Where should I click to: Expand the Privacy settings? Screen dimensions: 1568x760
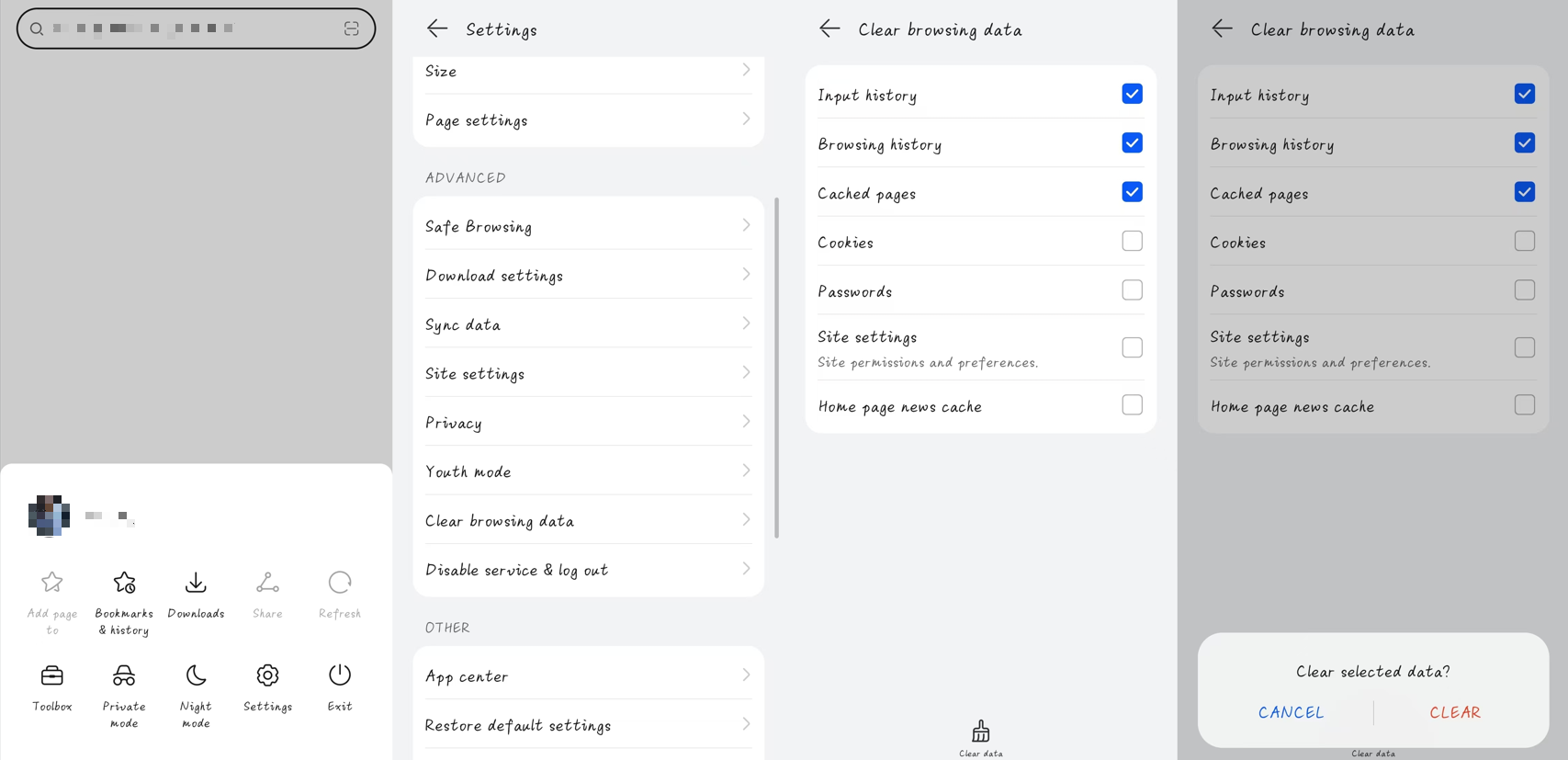[x=588, y=422]
